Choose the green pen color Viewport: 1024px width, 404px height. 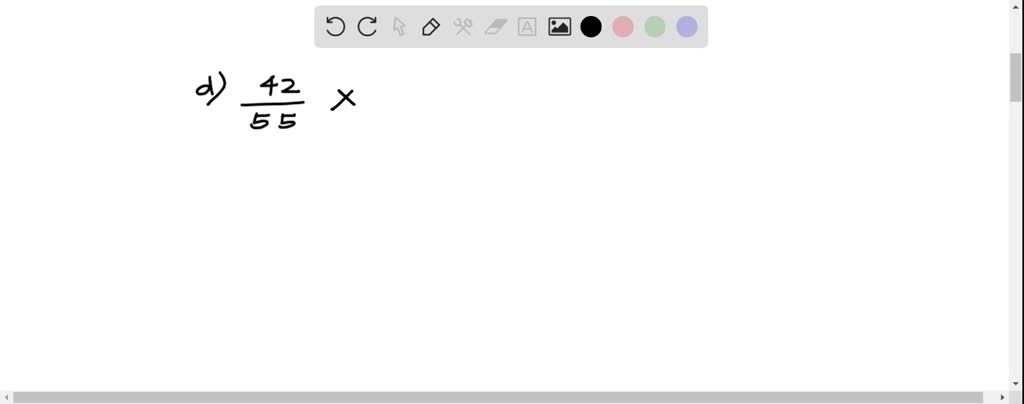[655, 27]
